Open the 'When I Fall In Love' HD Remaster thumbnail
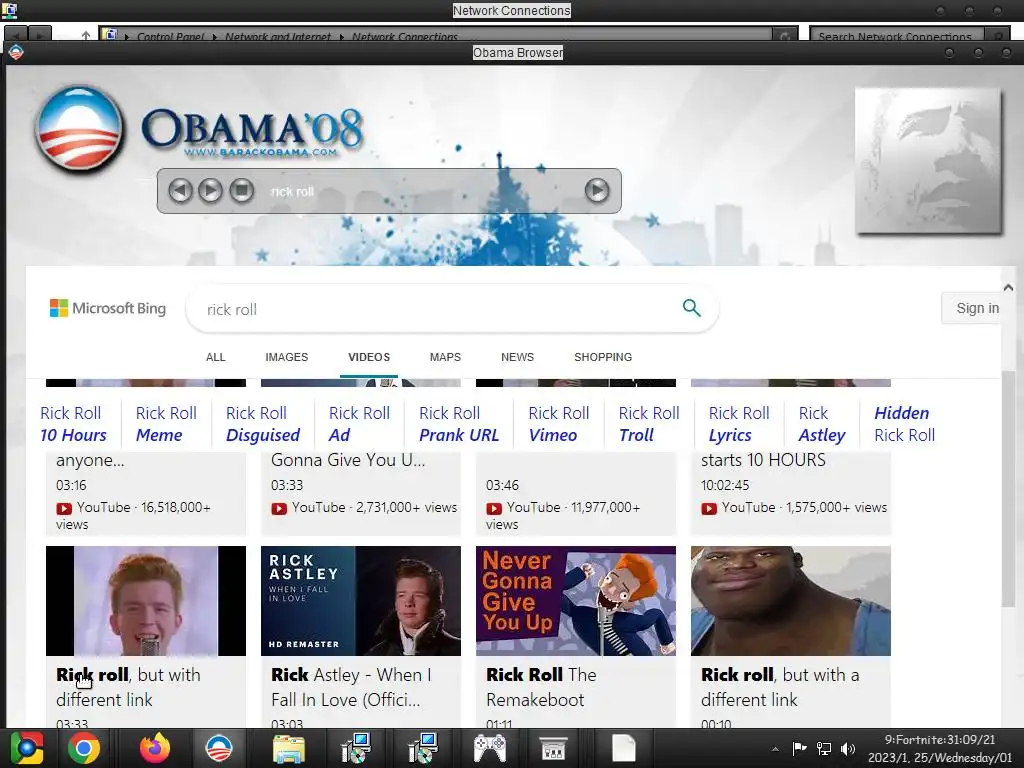The height and width of the screenshot is (768, 1024). 360,601
